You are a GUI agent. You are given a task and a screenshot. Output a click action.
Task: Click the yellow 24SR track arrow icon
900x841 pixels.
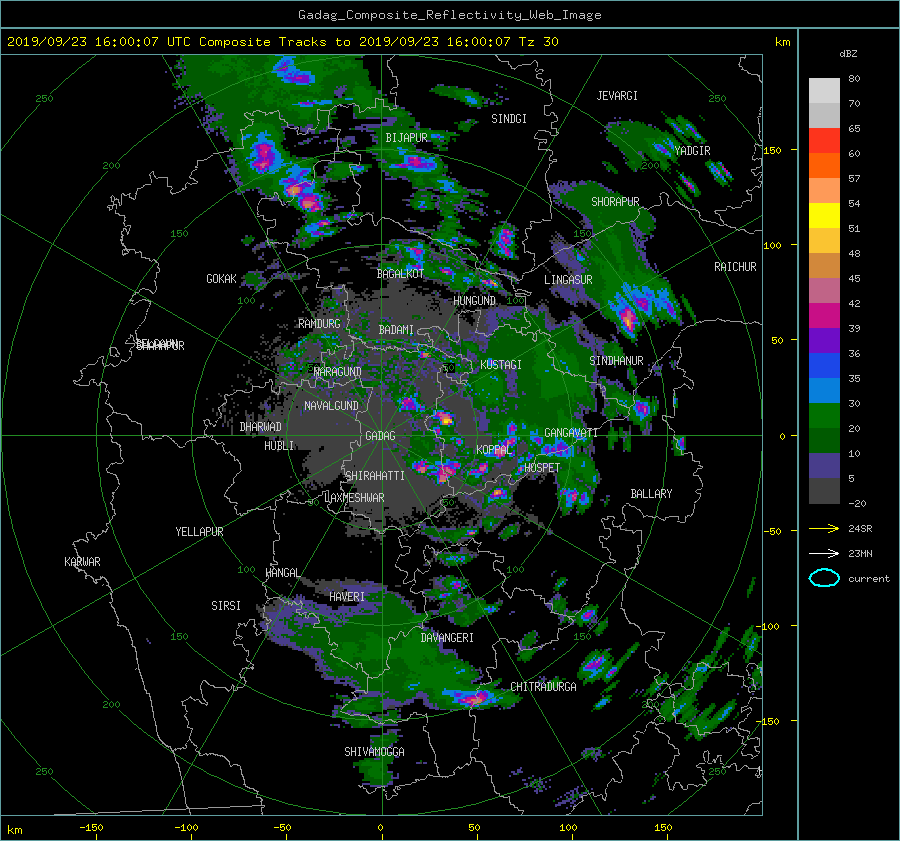click(824, 528)
